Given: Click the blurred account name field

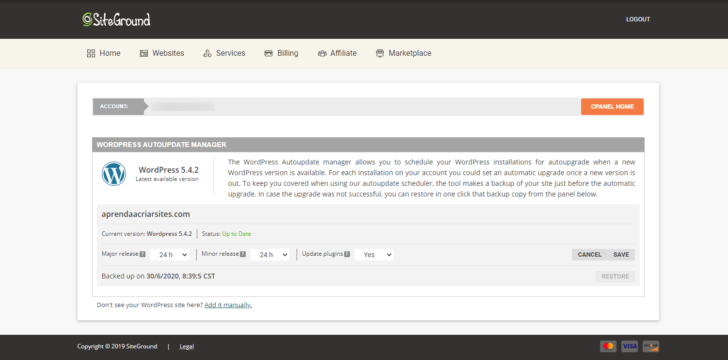Looking at the screenshot, I should [182, 106].
